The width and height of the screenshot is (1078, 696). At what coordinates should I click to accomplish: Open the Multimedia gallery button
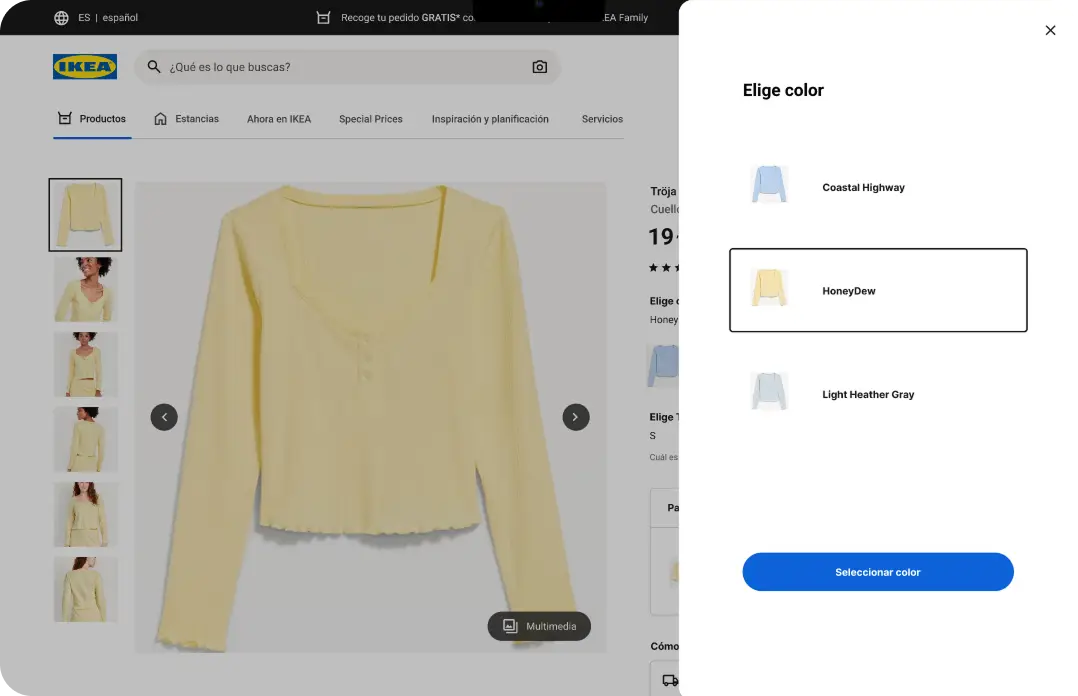click(x=539, y=626)
